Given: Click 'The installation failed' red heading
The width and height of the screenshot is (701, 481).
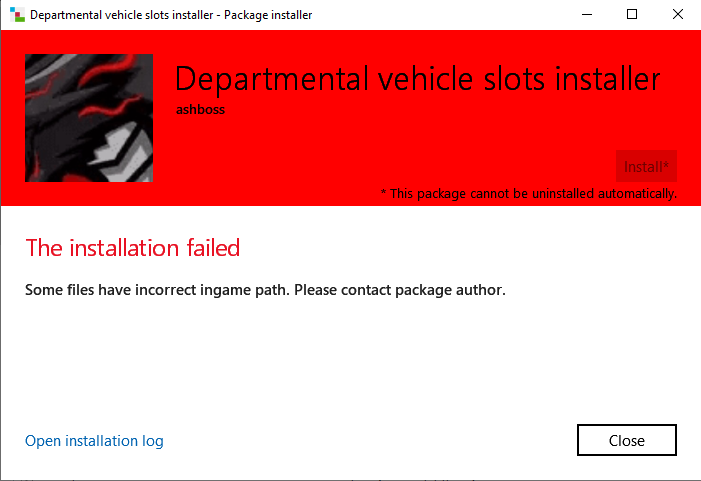Looking at the screenshot, I should tap(133, 247).
